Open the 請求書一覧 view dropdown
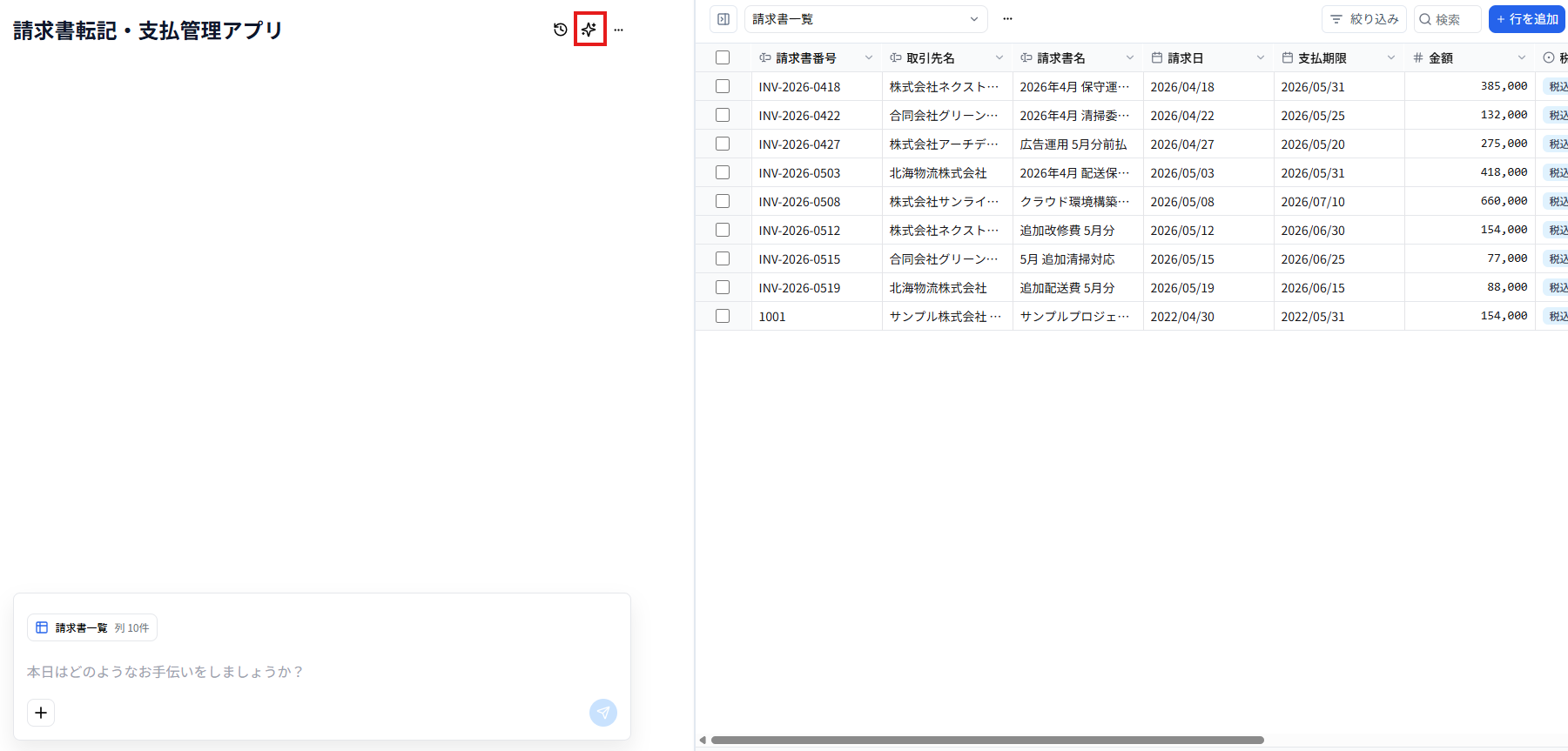 866,19
